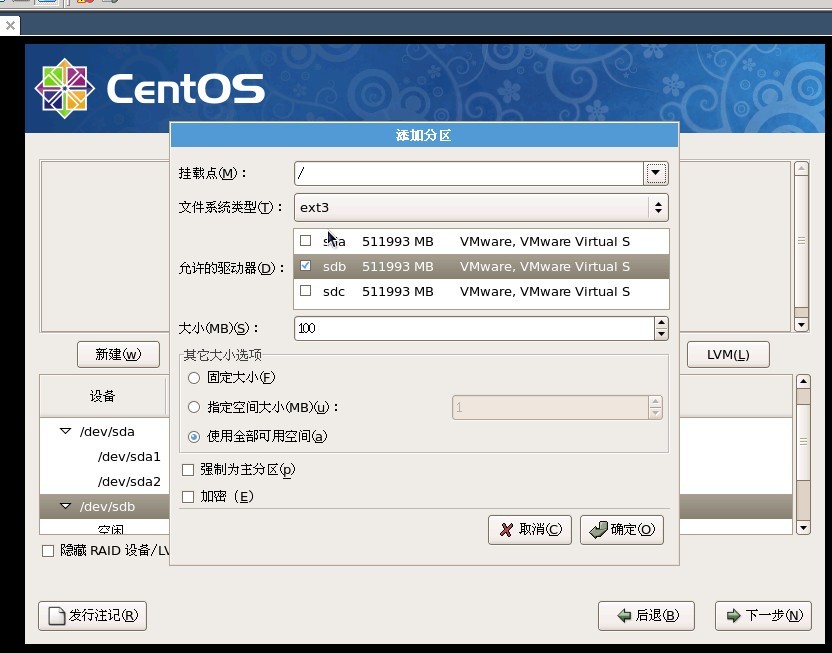832x653 pixels.
Task: Uncheck the sdb drive checkbox
Action: click(x=305, y=266)
